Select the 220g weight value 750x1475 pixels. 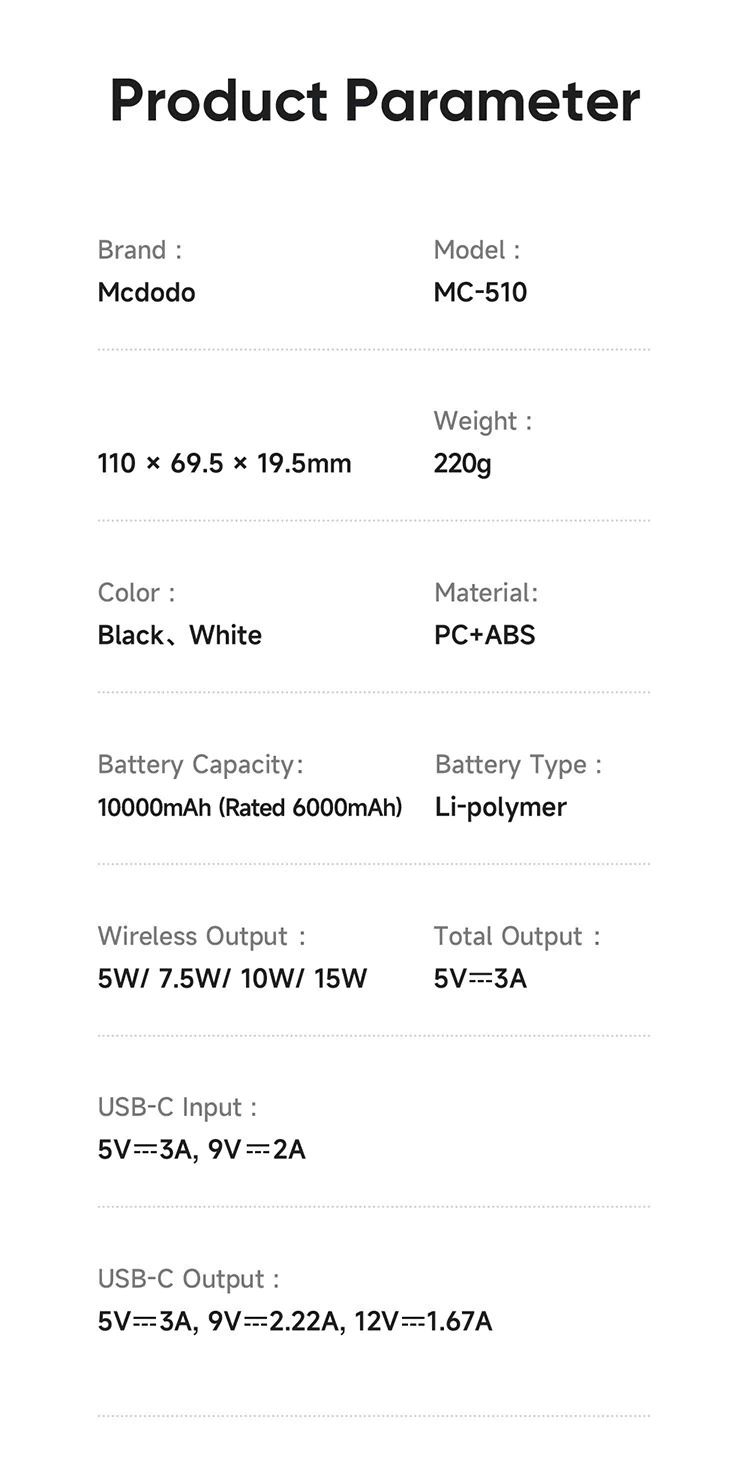[462, 464]
